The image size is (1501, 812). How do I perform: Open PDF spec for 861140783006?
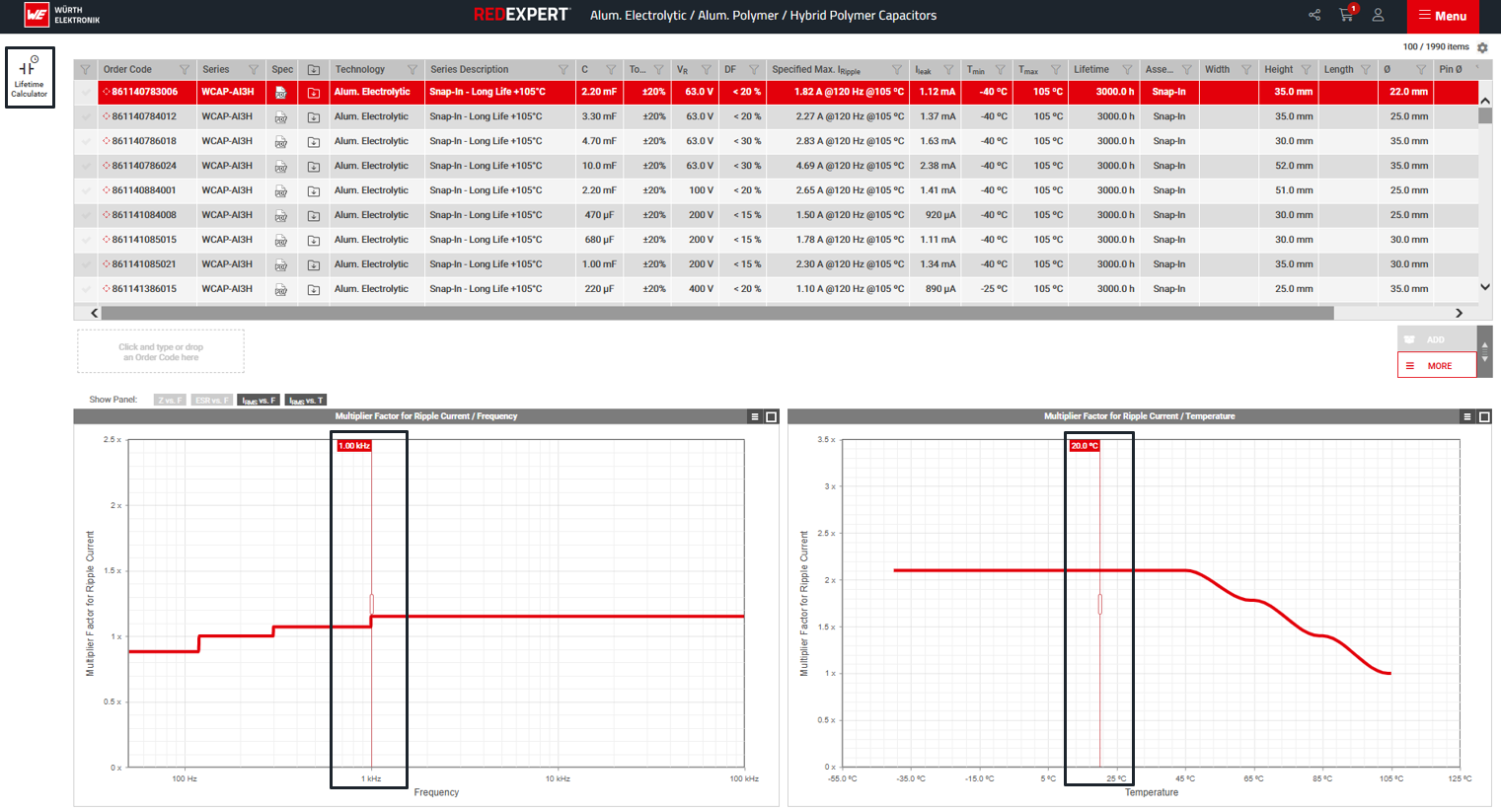tap(281, 92)
